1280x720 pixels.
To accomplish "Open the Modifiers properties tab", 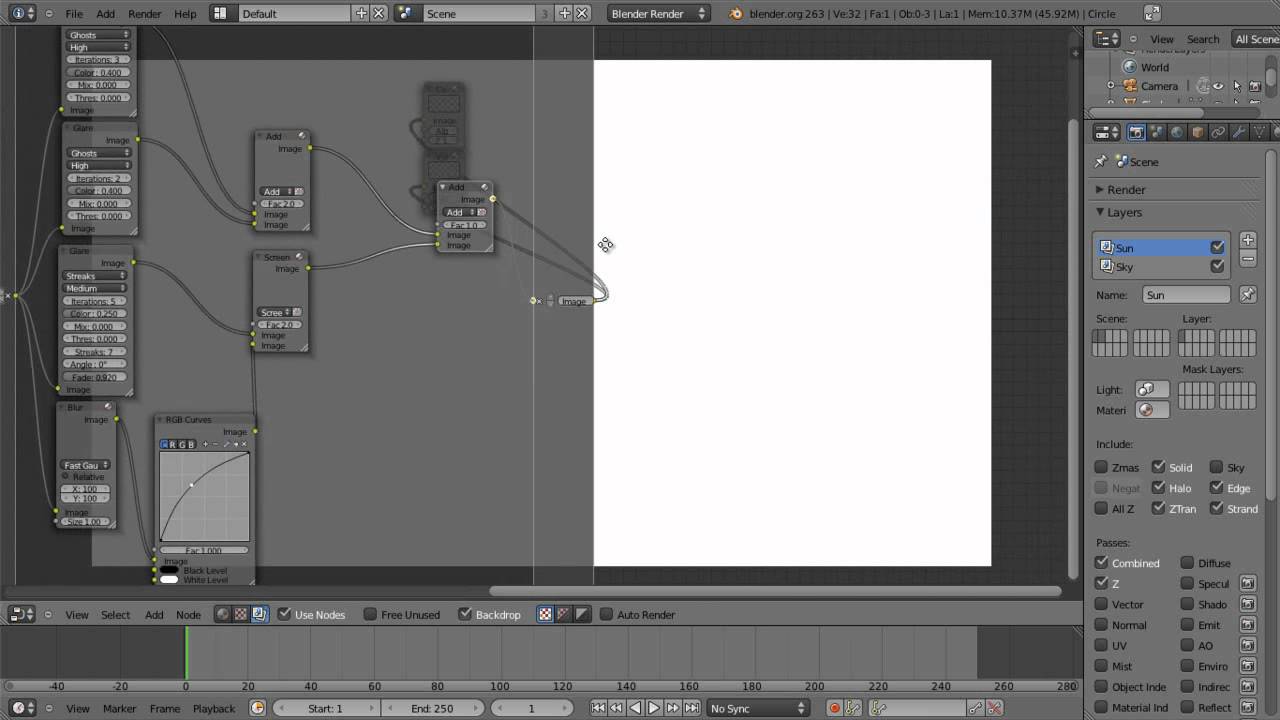I will pyautogui.click(x=1239, y=132).
